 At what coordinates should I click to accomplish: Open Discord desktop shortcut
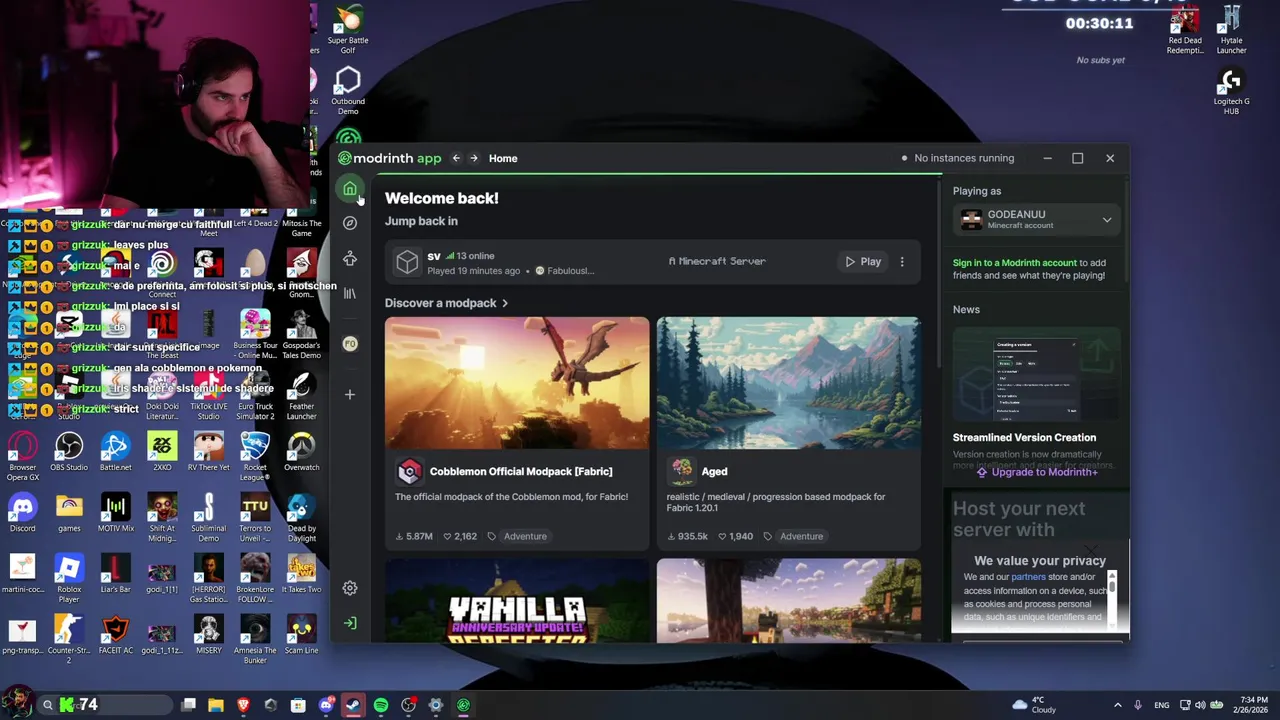click(x=22, y=512)
